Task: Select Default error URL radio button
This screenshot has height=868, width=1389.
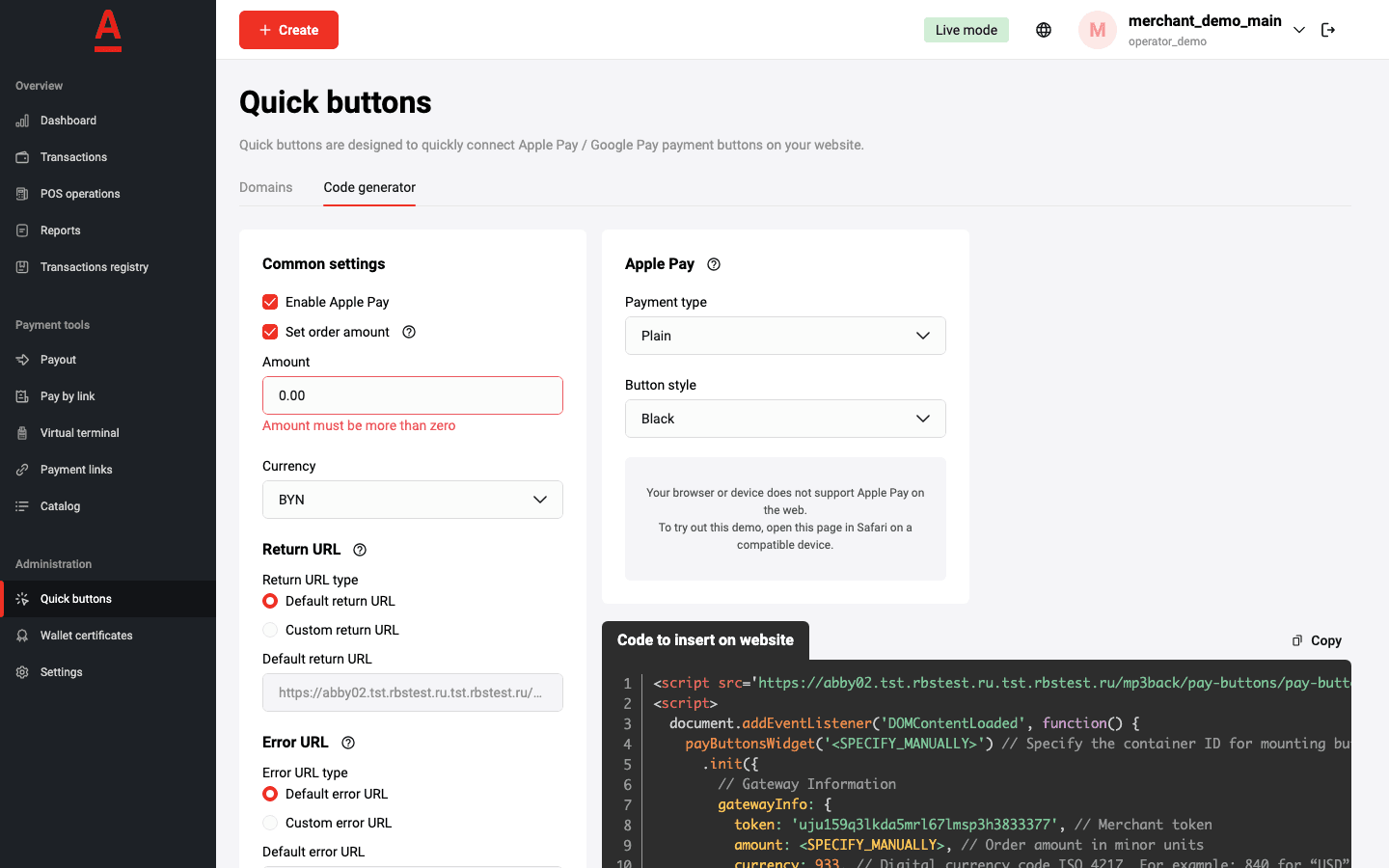Action: pyautogui.click(x=270, y=794)
